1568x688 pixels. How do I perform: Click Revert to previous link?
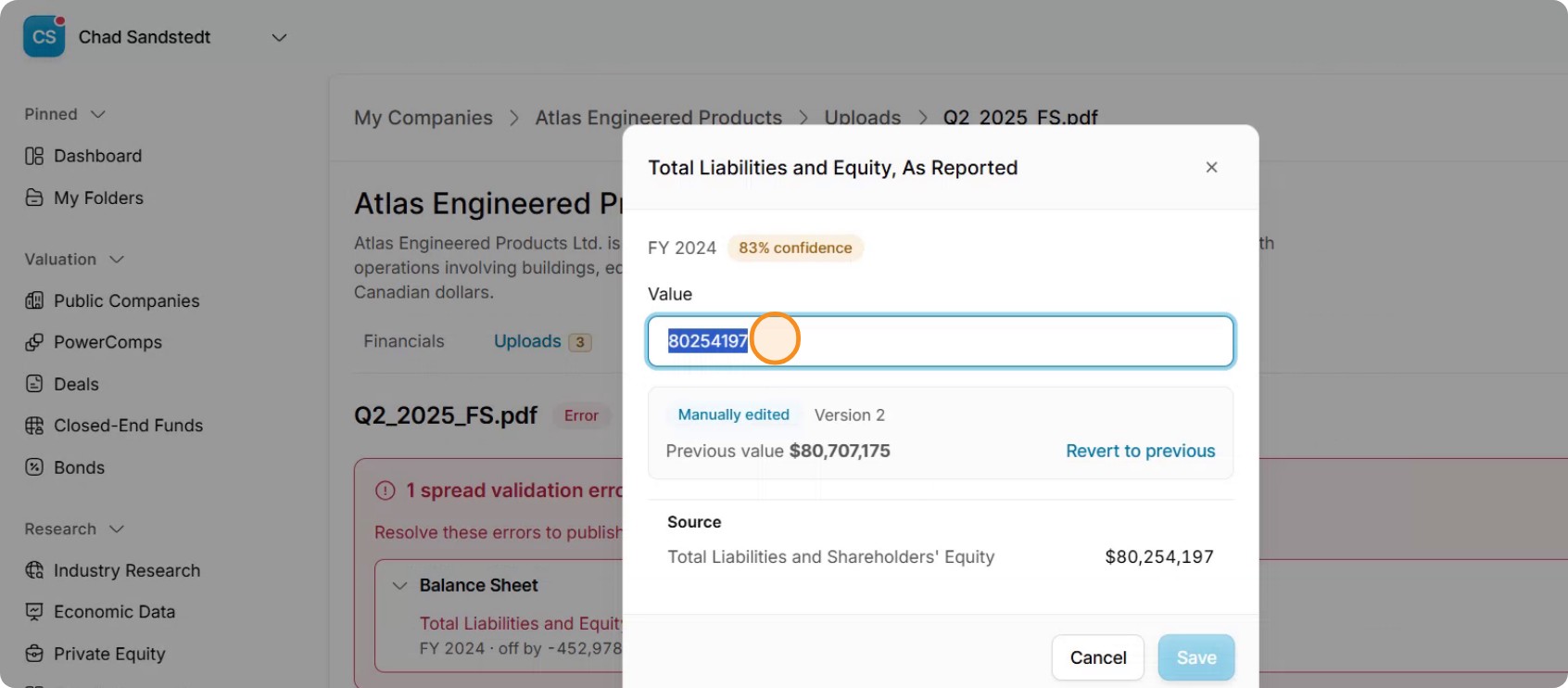(x=1140, y=451)
